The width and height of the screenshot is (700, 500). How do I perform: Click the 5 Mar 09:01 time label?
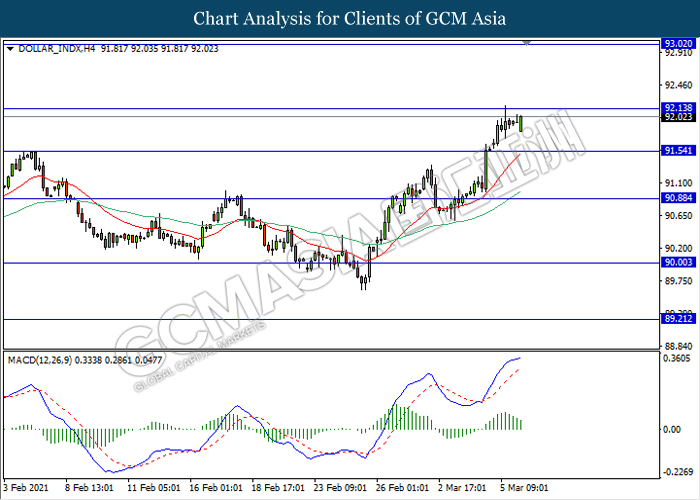524,489
